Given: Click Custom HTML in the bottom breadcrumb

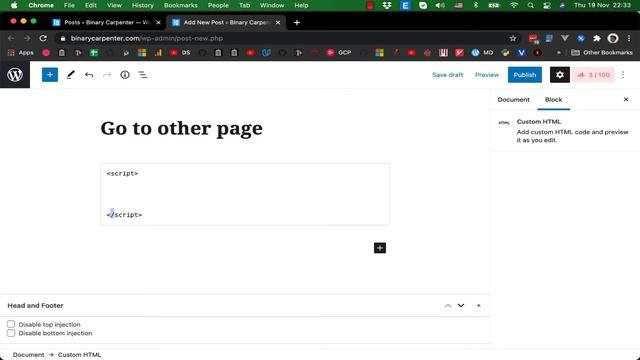Looking at the screenshot, I should pos(79,355).
